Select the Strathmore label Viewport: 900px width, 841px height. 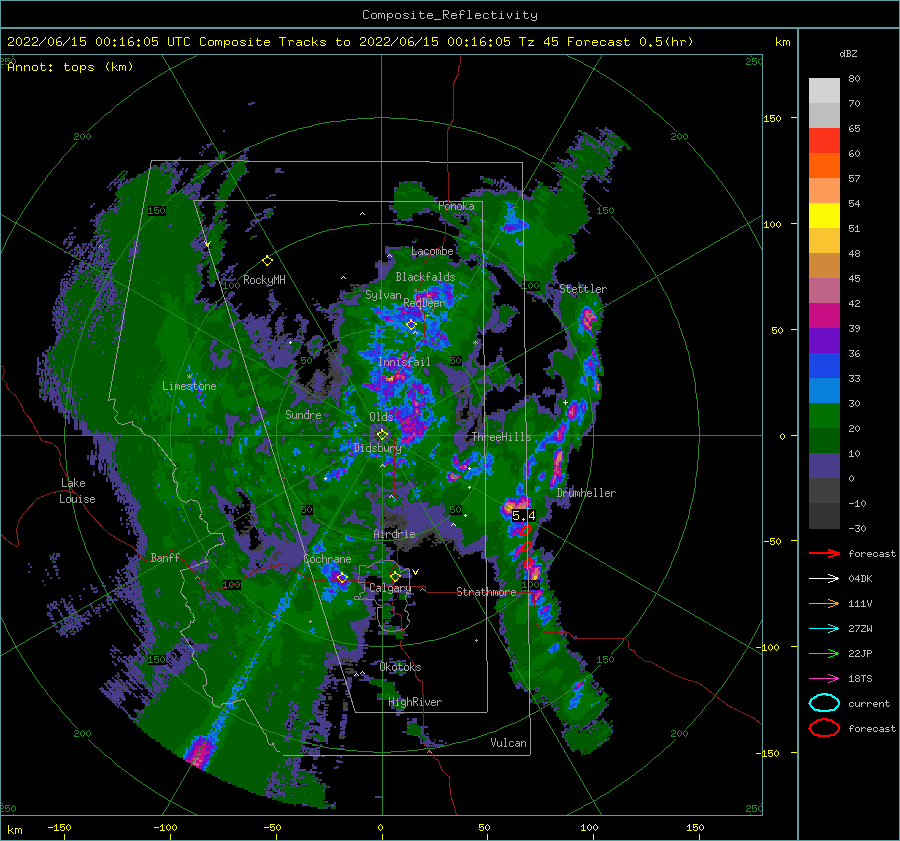pos(486,592)
